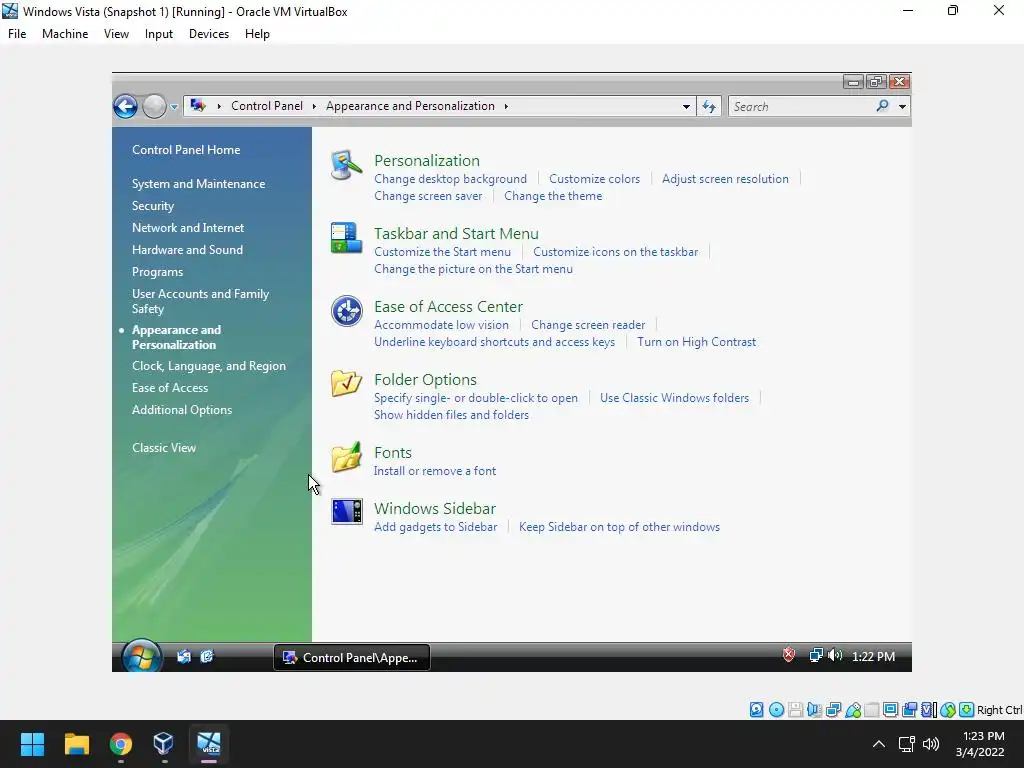
Task: Click Show Desktop quick launch icon
Action: pyautogui.click(x=184, y=656)
